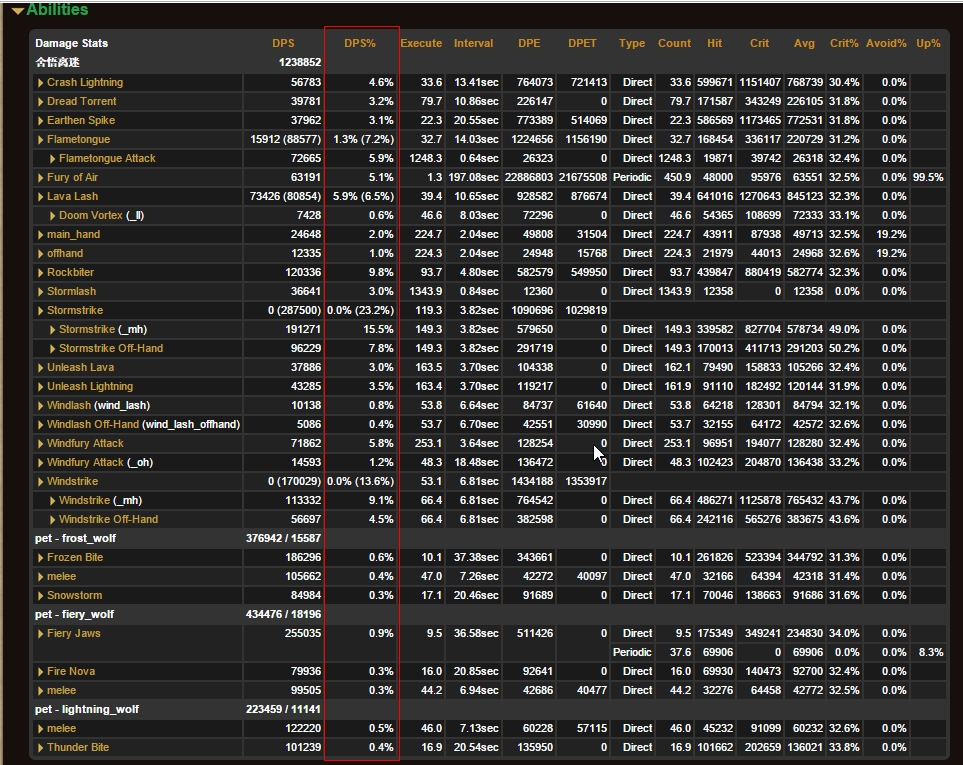The image size is (963, 765).
Task: Toggle the Lava Lash ability breakdown
Action: coord(72,196)
